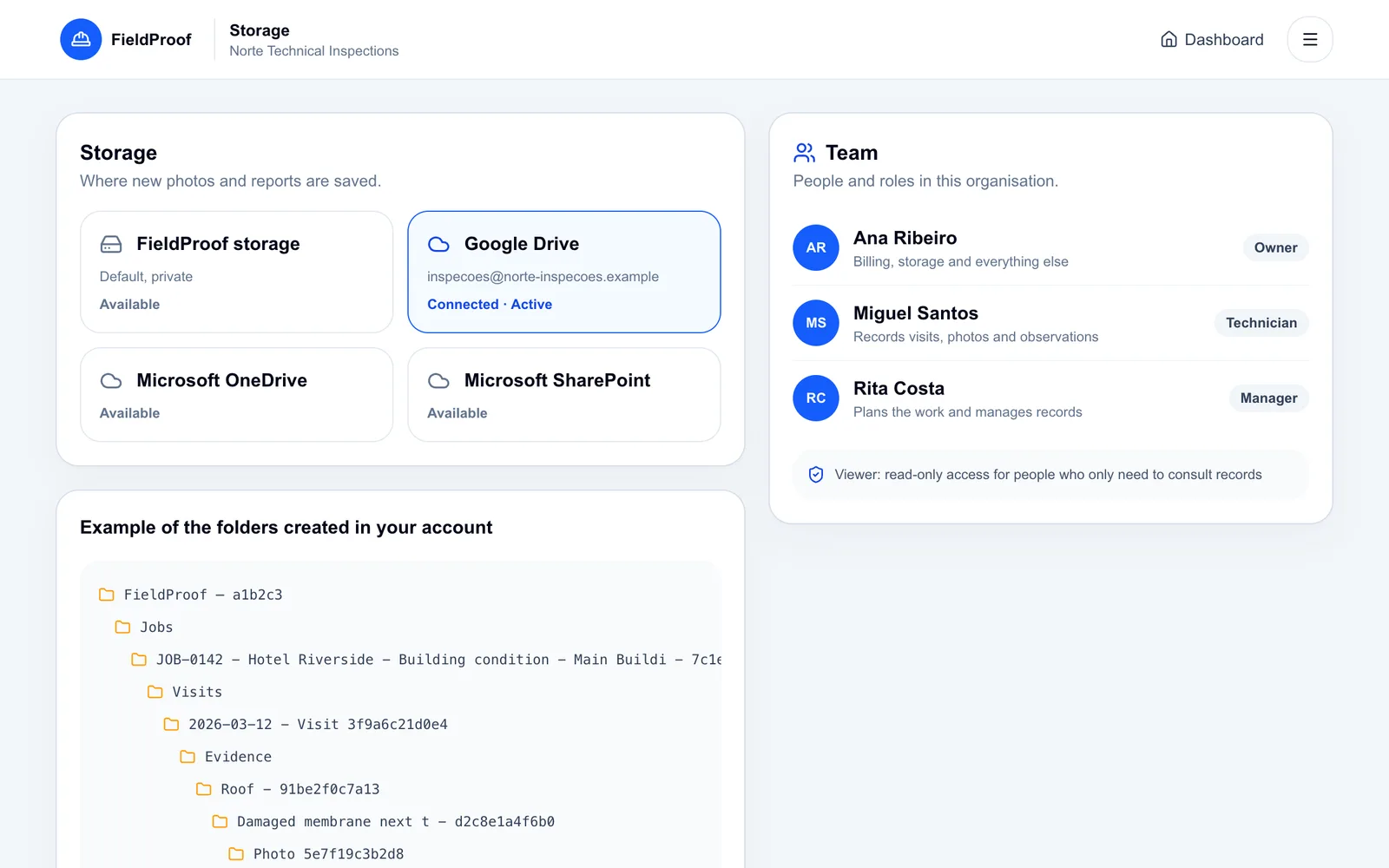Click the 'Connected · Active' status text

coord(490,305)
